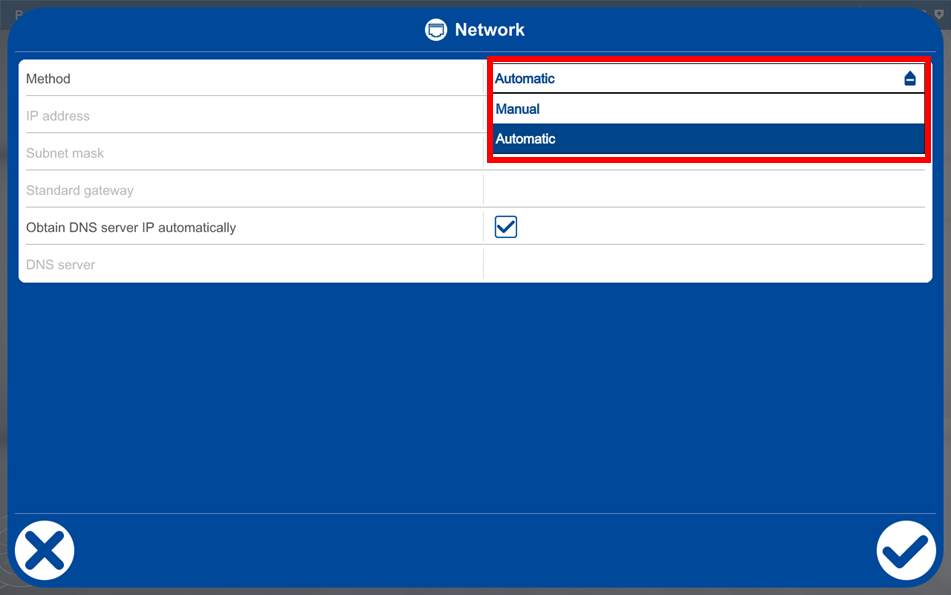Viewport: 951px width, 595px height.
Task: Click the Obtain DNS server IP automatically text
Action: pos(131,228)
